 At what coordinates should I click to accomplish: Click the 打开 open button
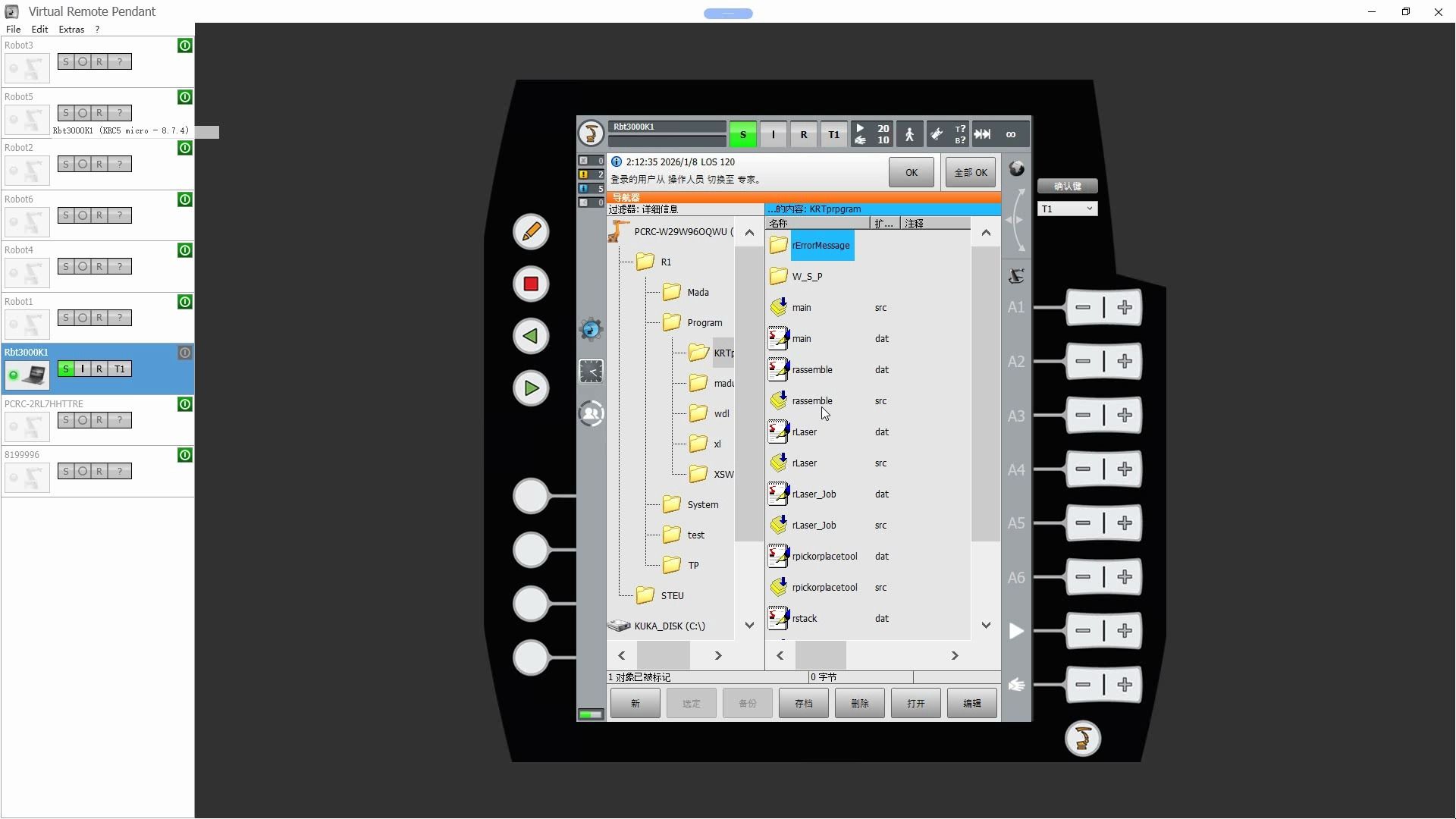coord(916,704)
